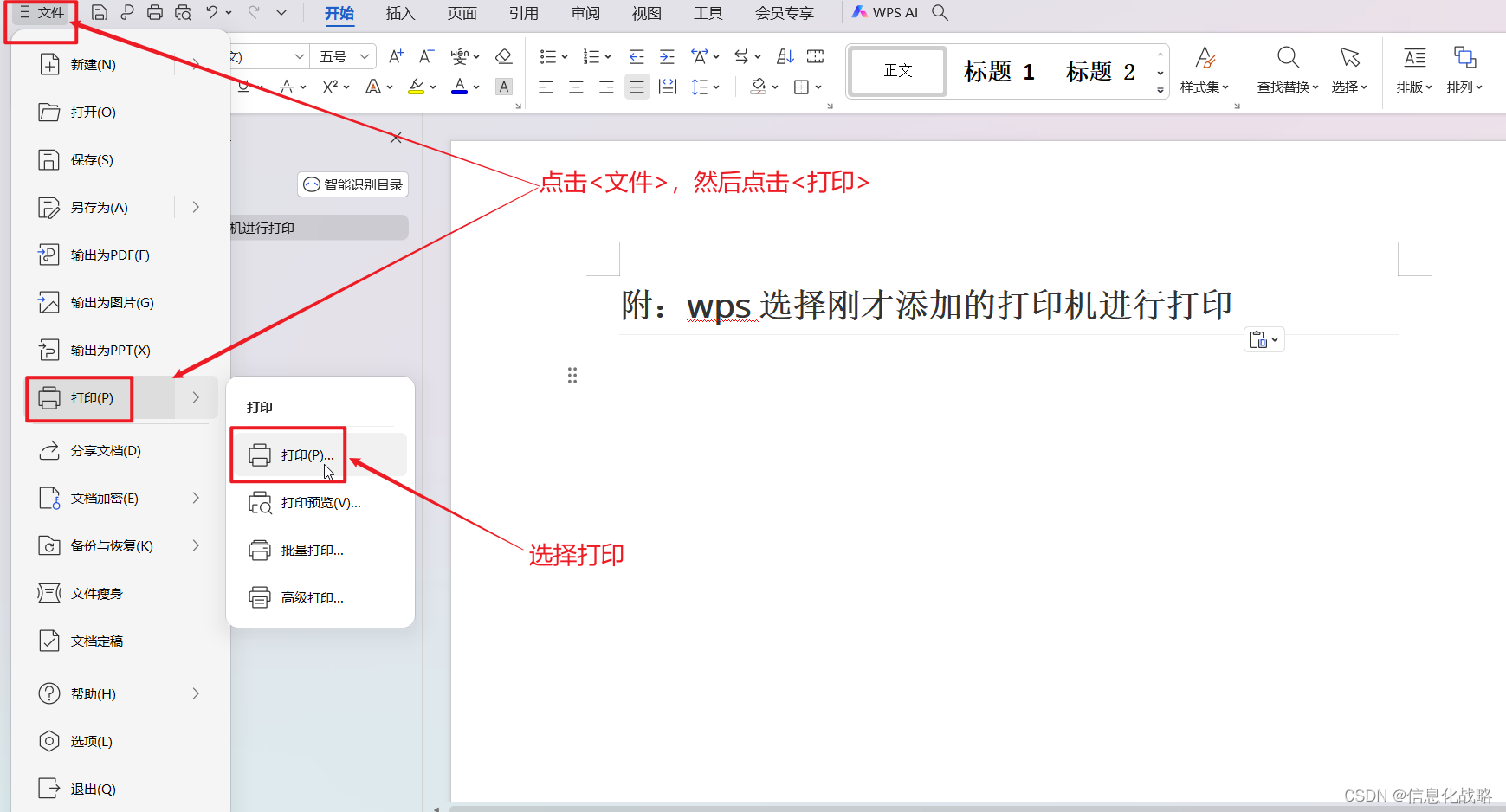
Task: Click the sort A-Z icon
Action: (785, 56)
